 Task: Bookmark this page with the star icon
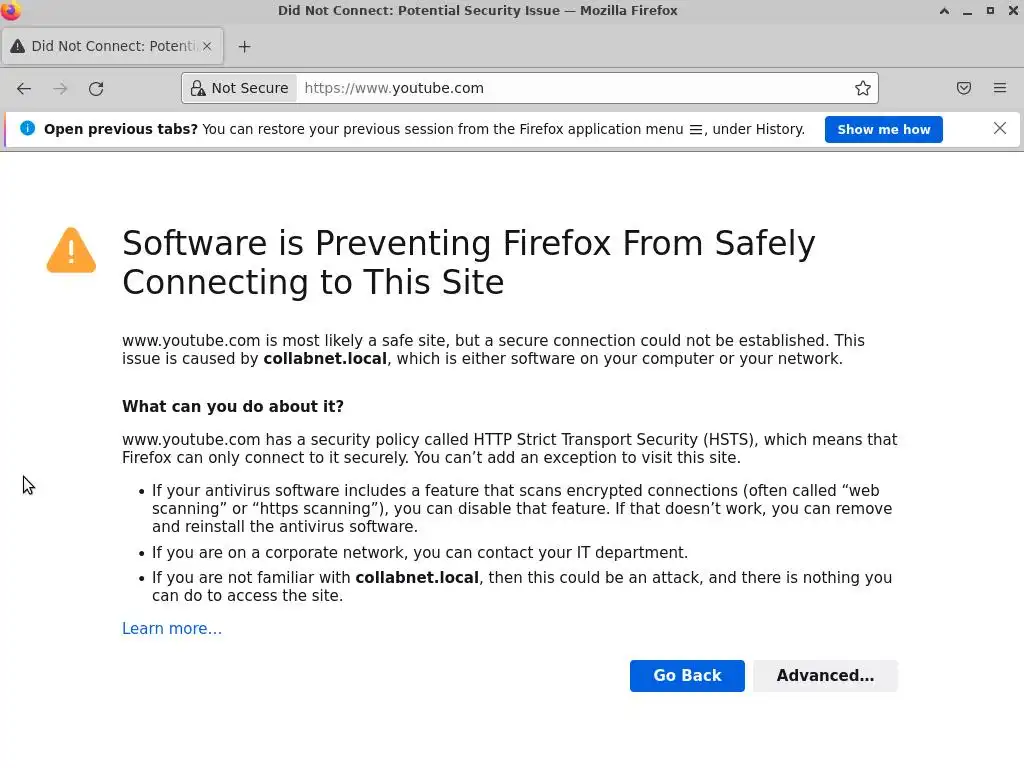tap(863, 88)
